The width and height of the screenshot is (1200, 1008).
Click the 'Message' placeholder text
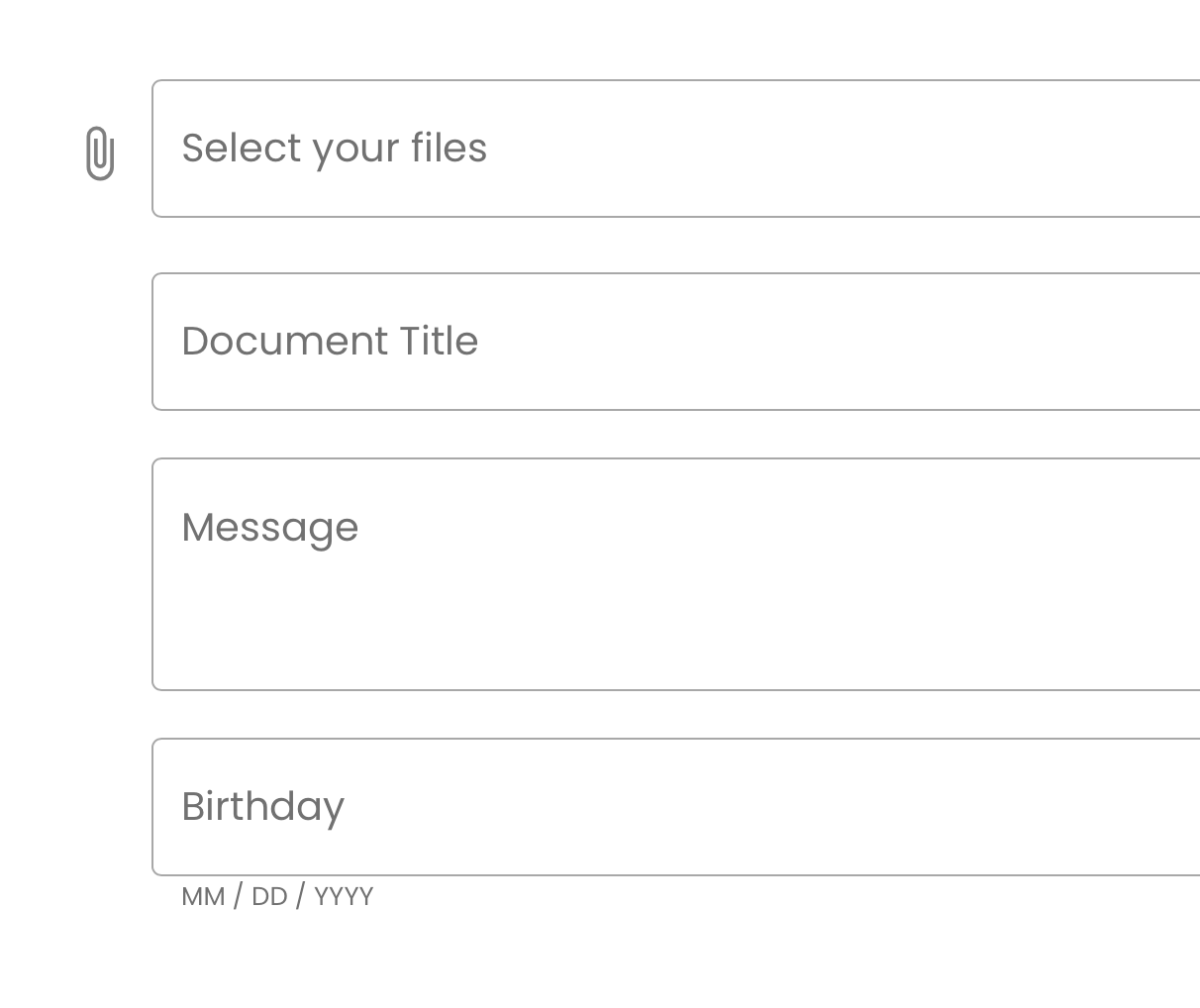269,527
